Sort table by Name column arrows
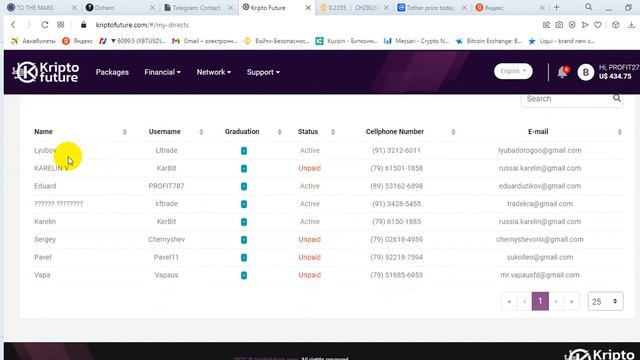 tap(125, 132)
